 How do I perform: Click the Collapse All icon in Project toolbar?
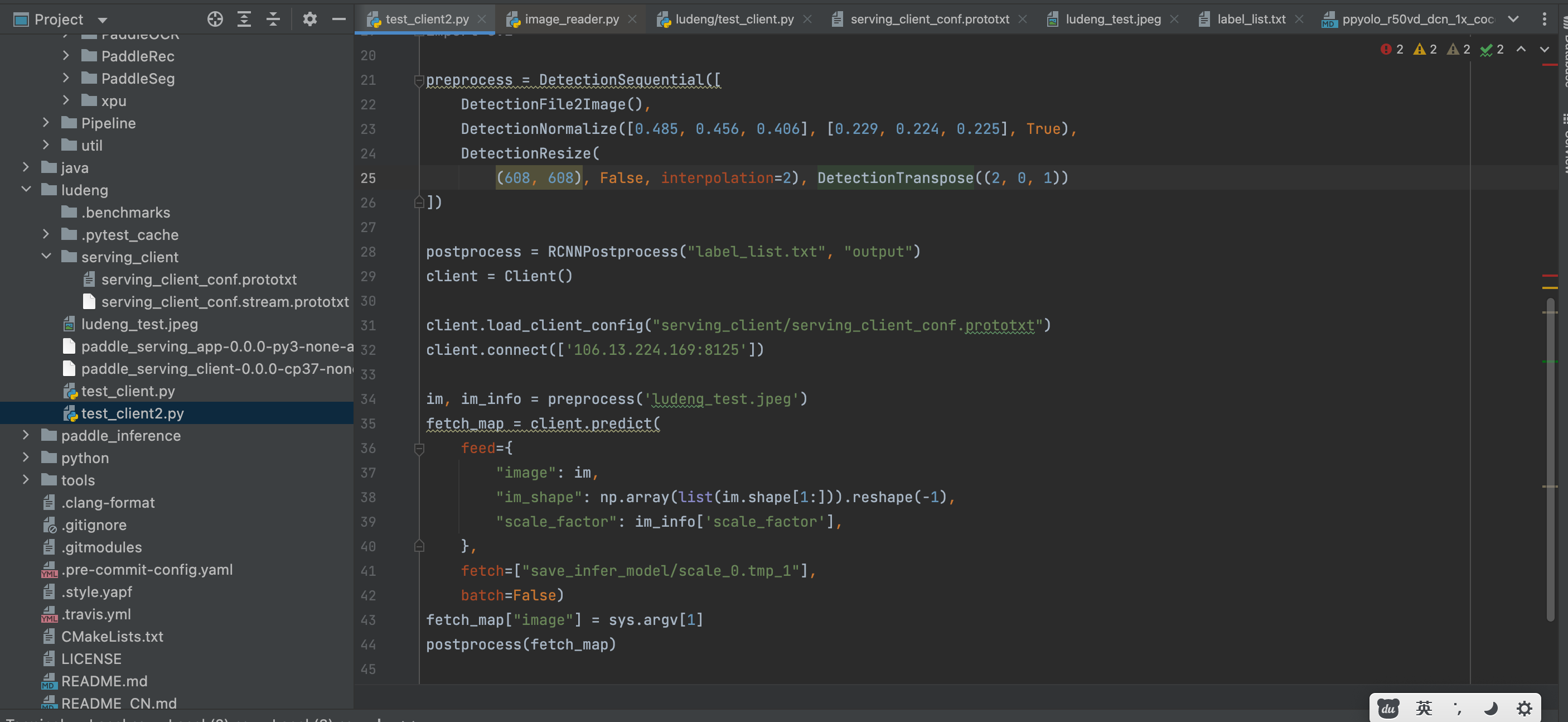pyautogui.click(x=273, y=19)
